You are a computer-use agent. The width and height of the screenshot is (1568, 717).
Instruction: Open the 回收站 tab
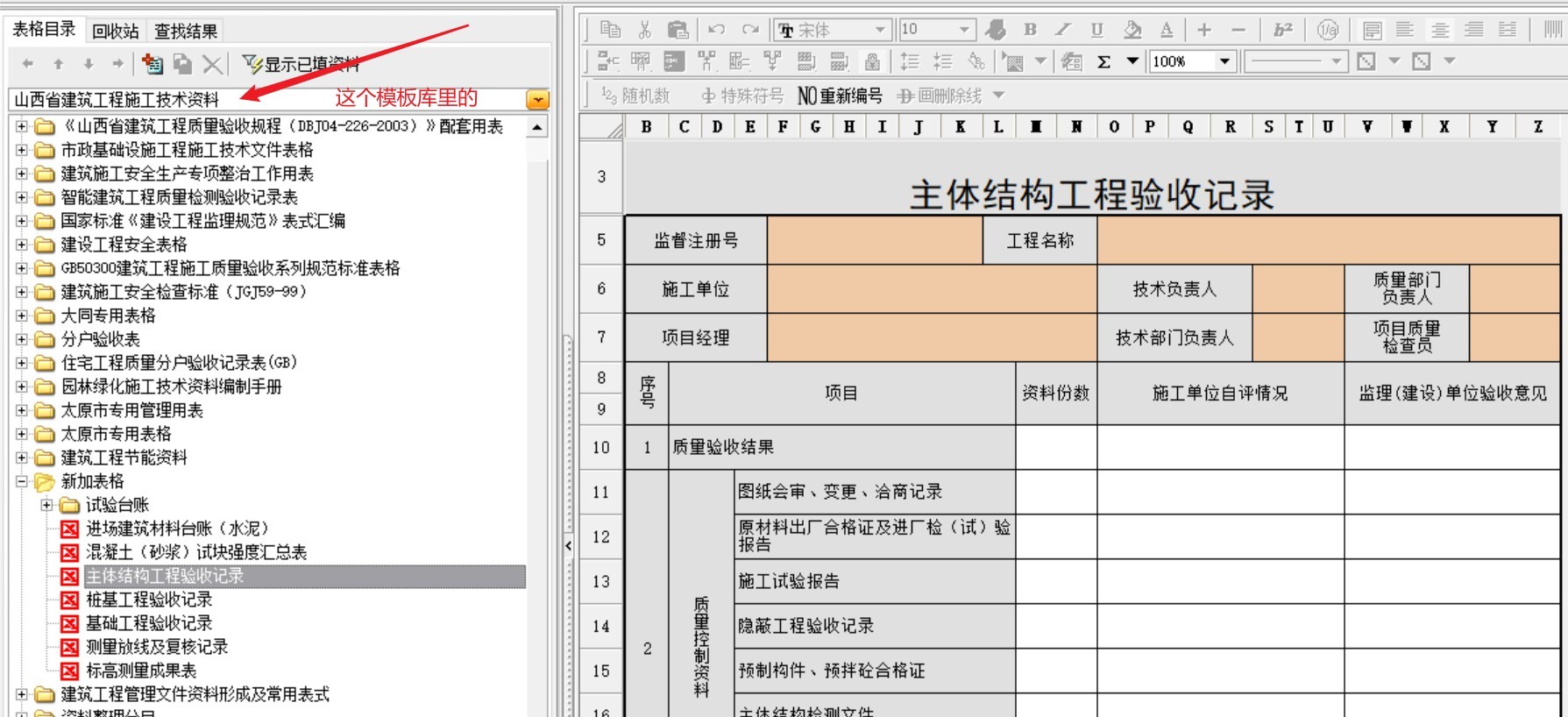[x=115, y=32]
